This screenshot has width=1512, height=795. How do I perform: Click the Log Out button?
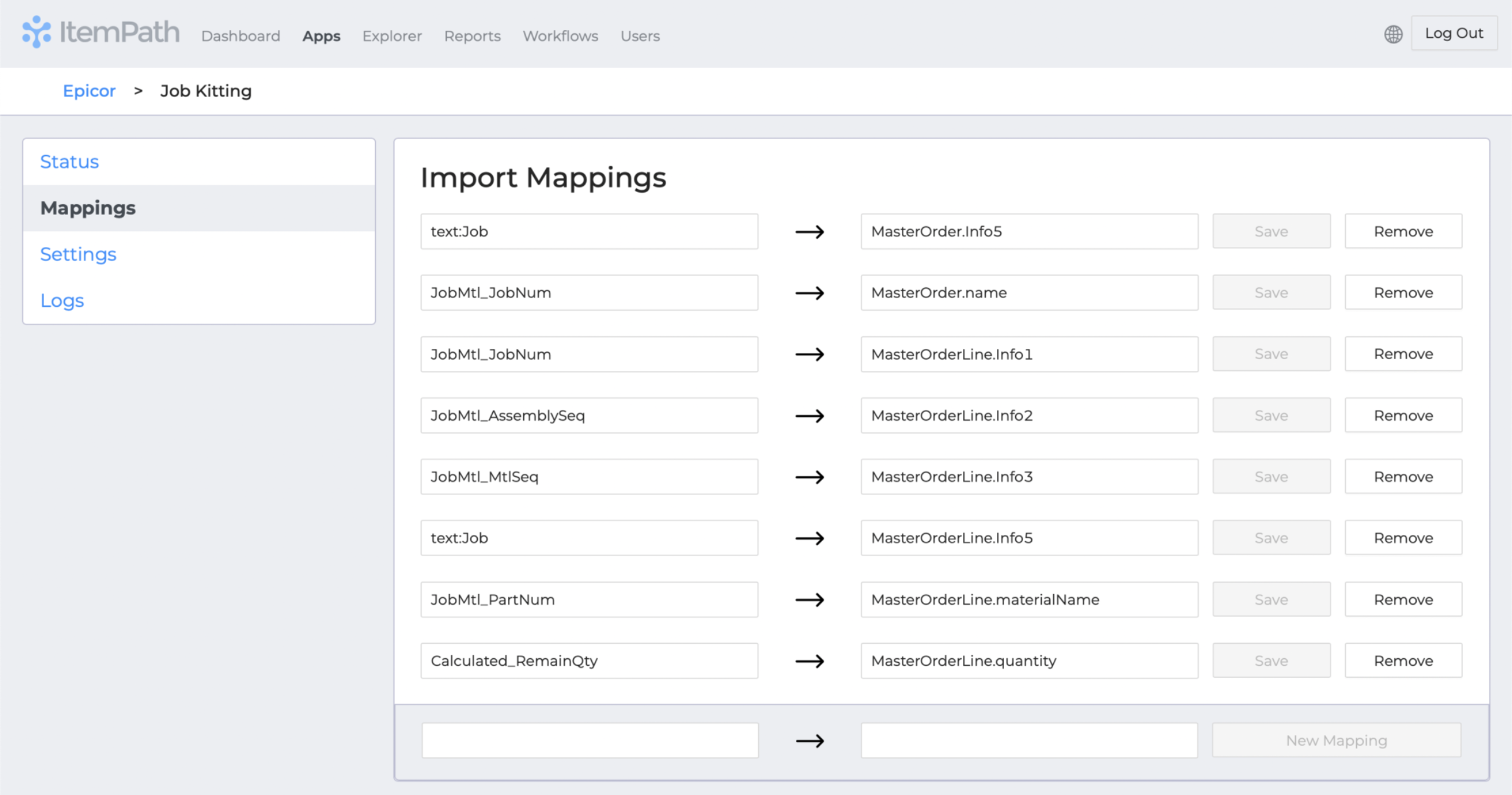pyautogui.click(x=1453, y=33)
